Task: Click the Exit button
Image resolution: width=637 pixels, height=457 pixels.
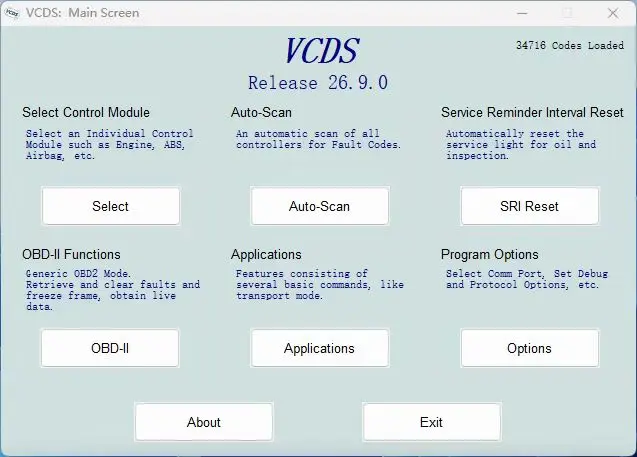Action: point(431,422)
